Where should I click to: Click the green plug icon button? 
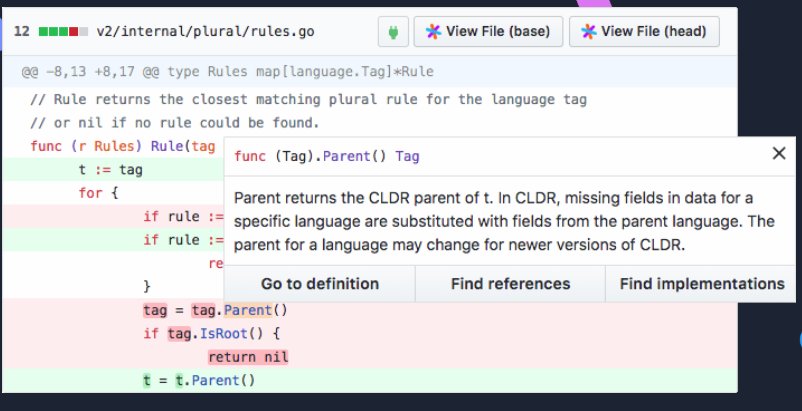click(393, 32)
